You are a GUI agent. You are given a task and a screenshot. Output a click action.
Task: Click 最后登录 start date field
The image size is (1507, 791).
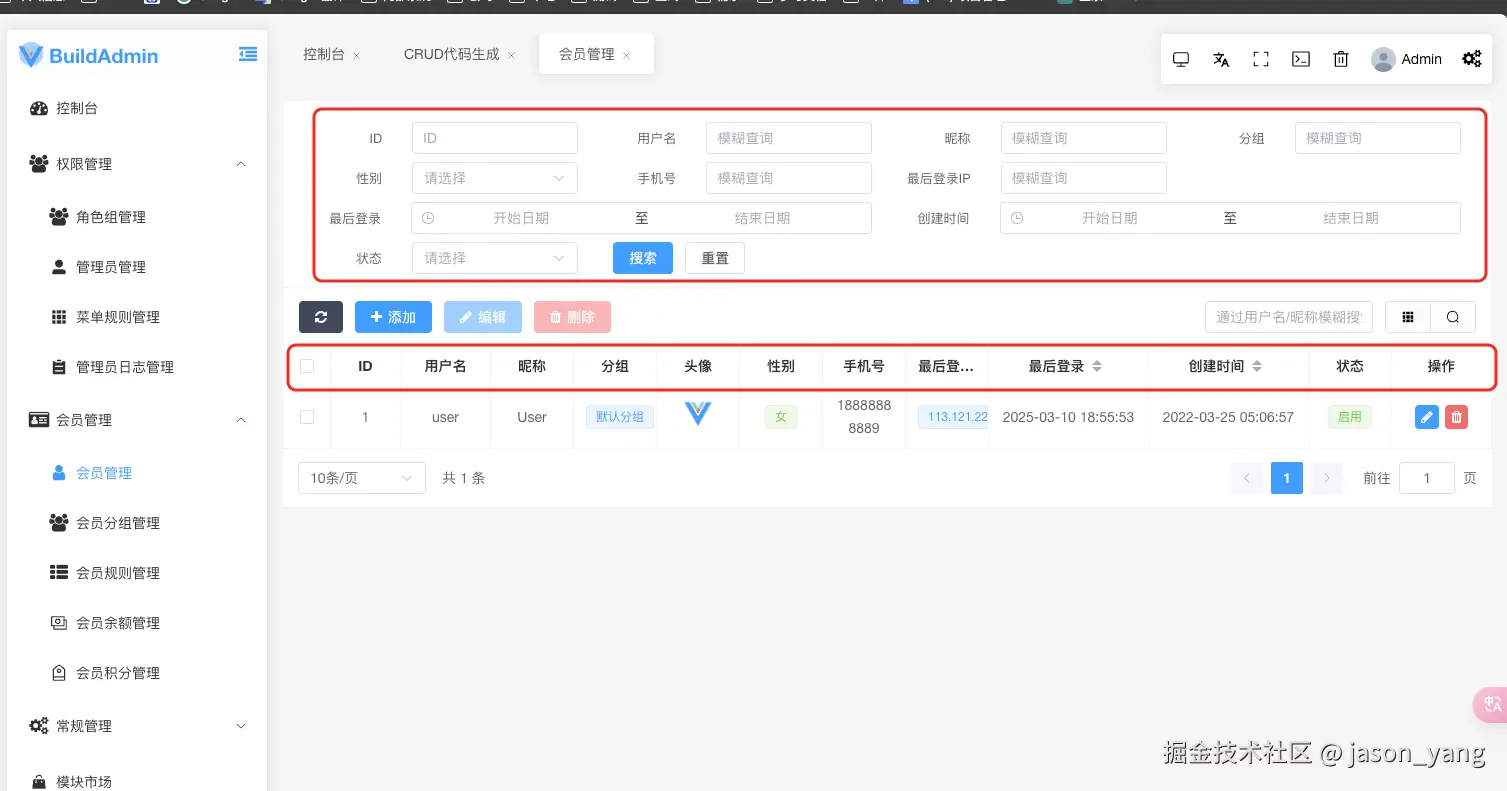click(521, 218)
